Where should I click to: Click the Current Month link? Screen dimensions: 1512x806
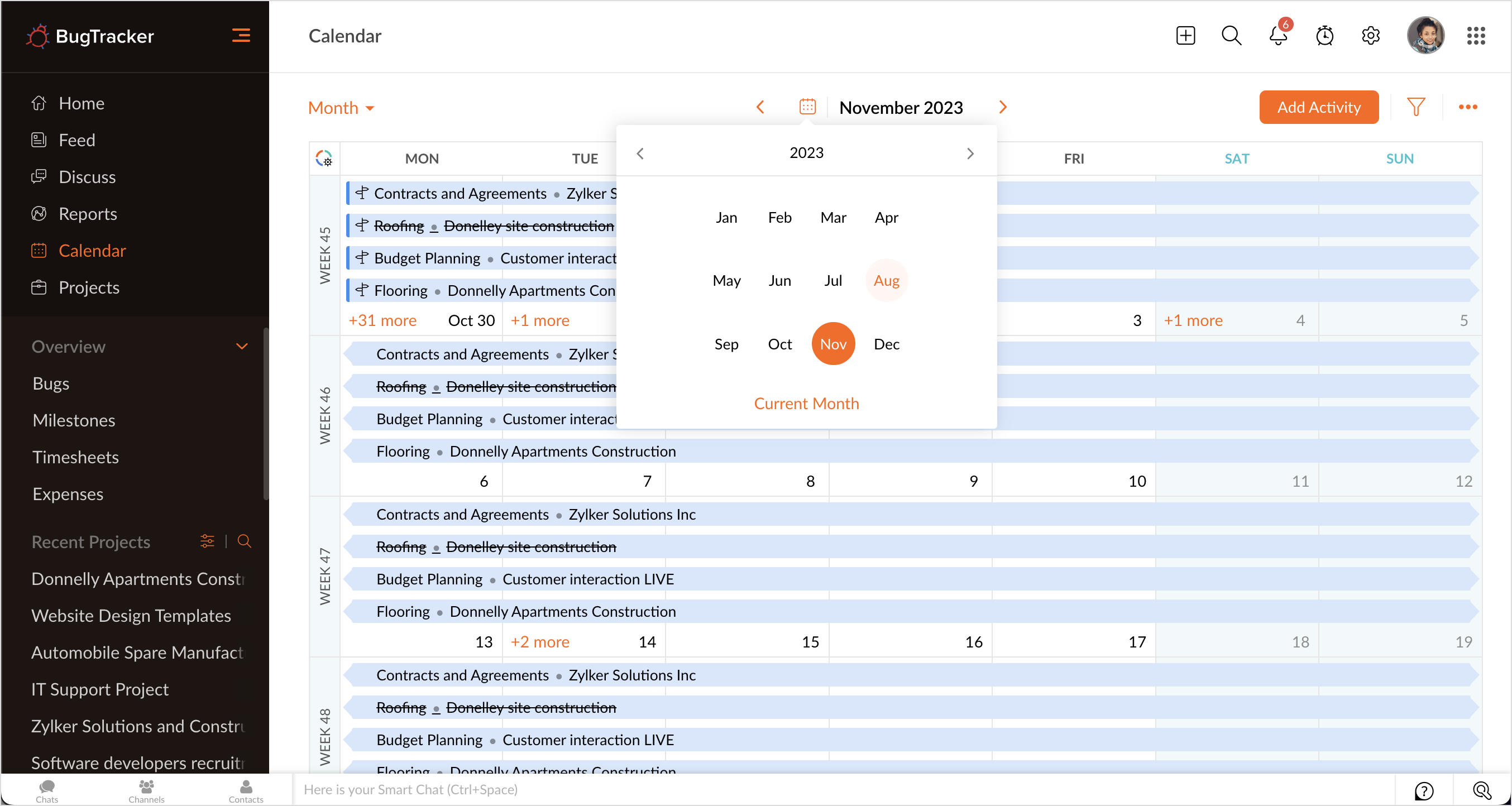[806, 403]
